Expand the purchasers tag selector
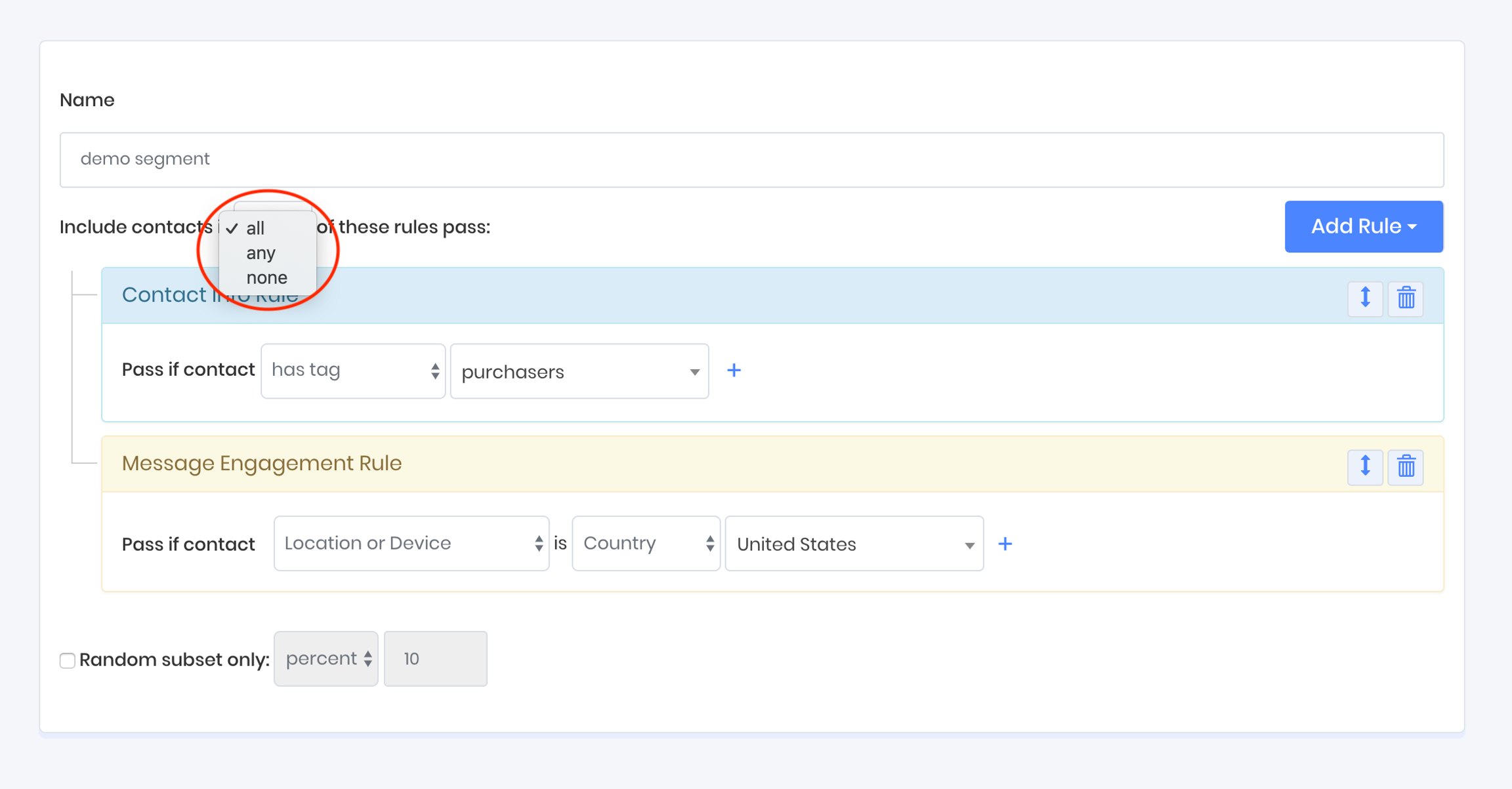This screenshot has width=1512, height=789. pos(579,371)
